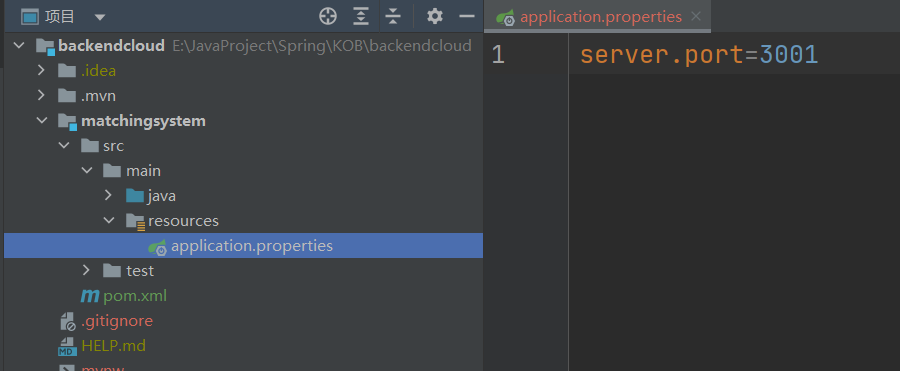Viewport: 900px width, 371px height.
Task: Expand the java folder
Action: point(108,196)
